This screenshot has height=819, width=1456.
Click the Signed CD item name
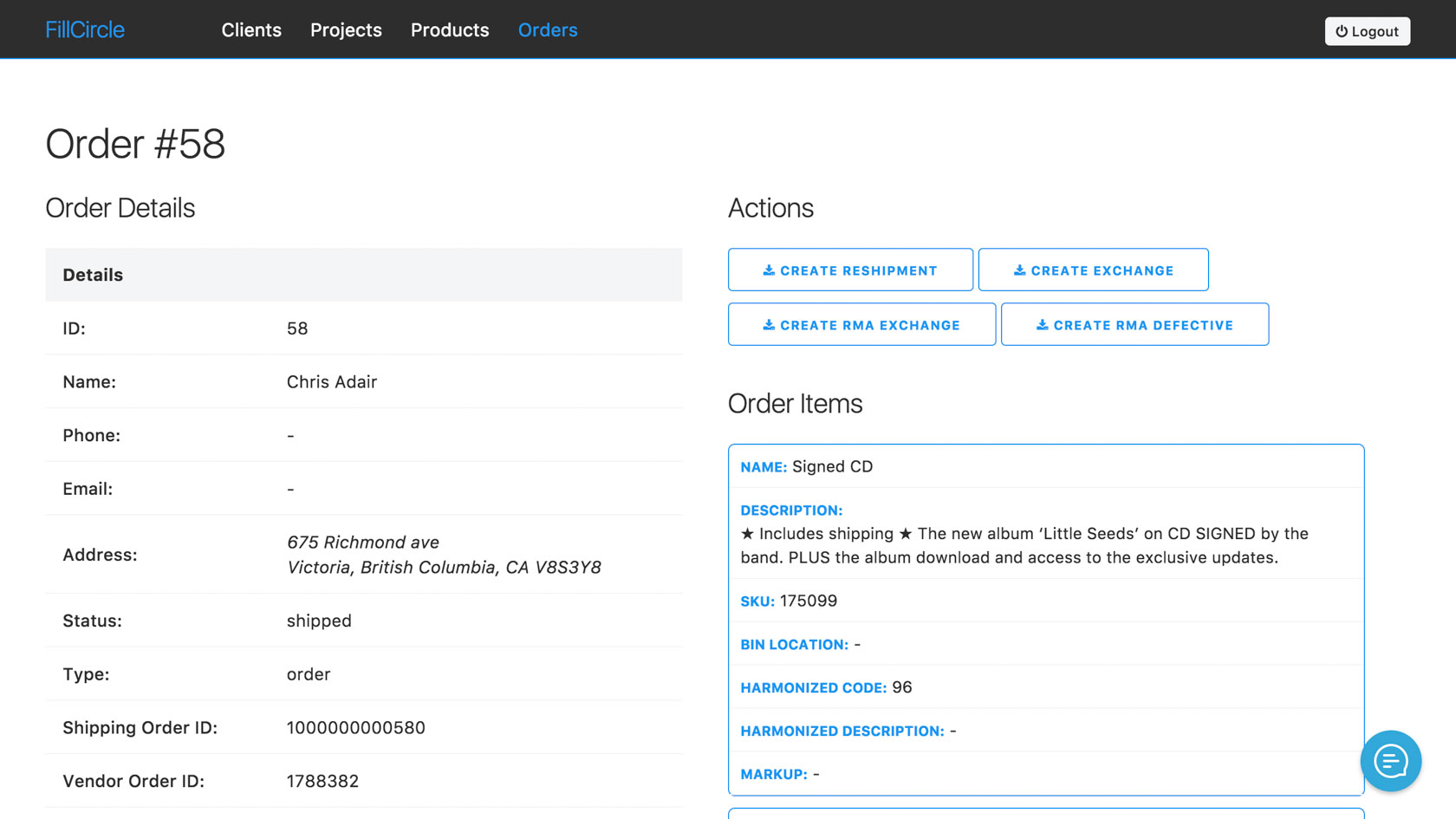coord(832,466)
